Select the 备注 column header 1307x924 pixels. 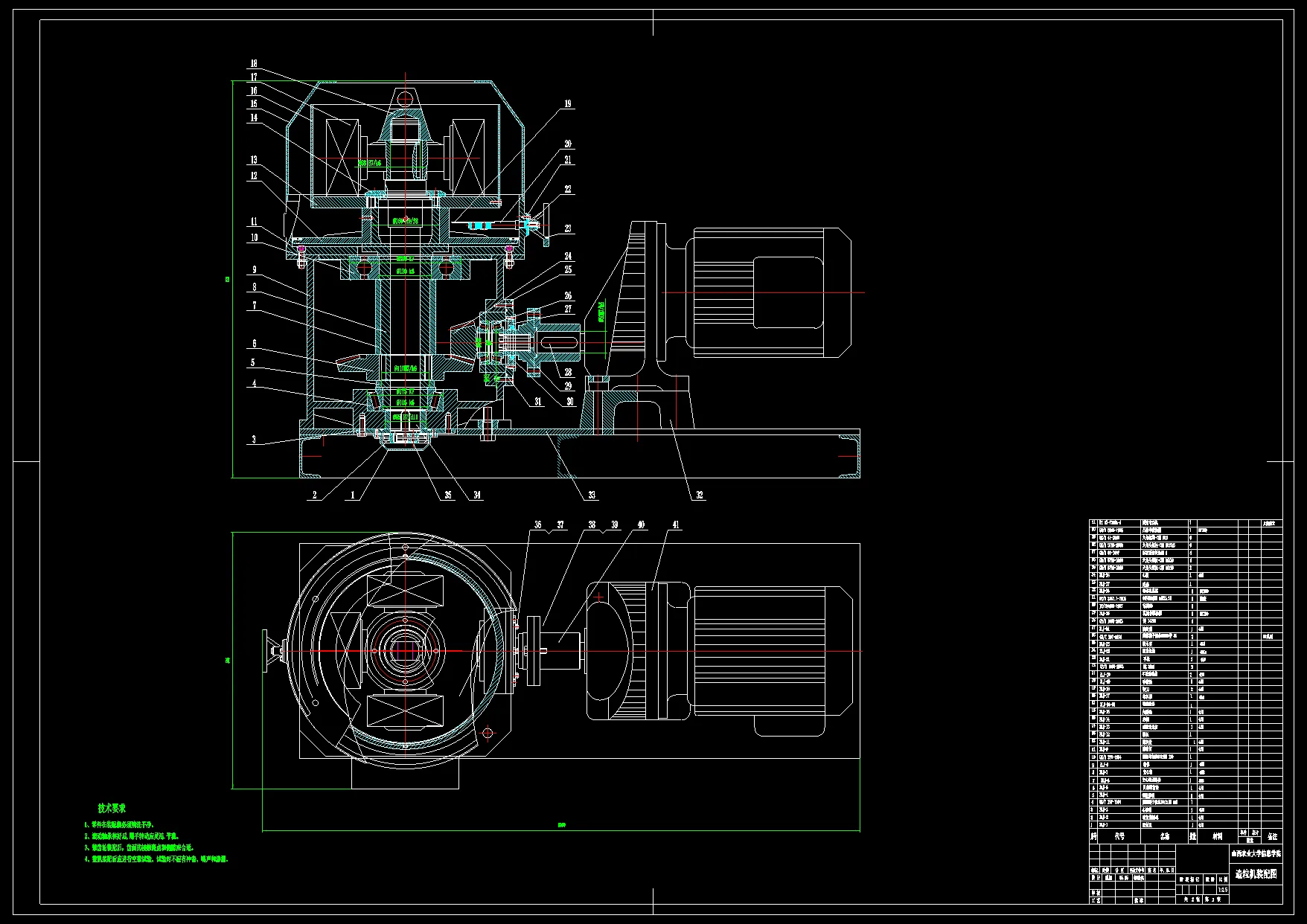[x=1273, y=837]
